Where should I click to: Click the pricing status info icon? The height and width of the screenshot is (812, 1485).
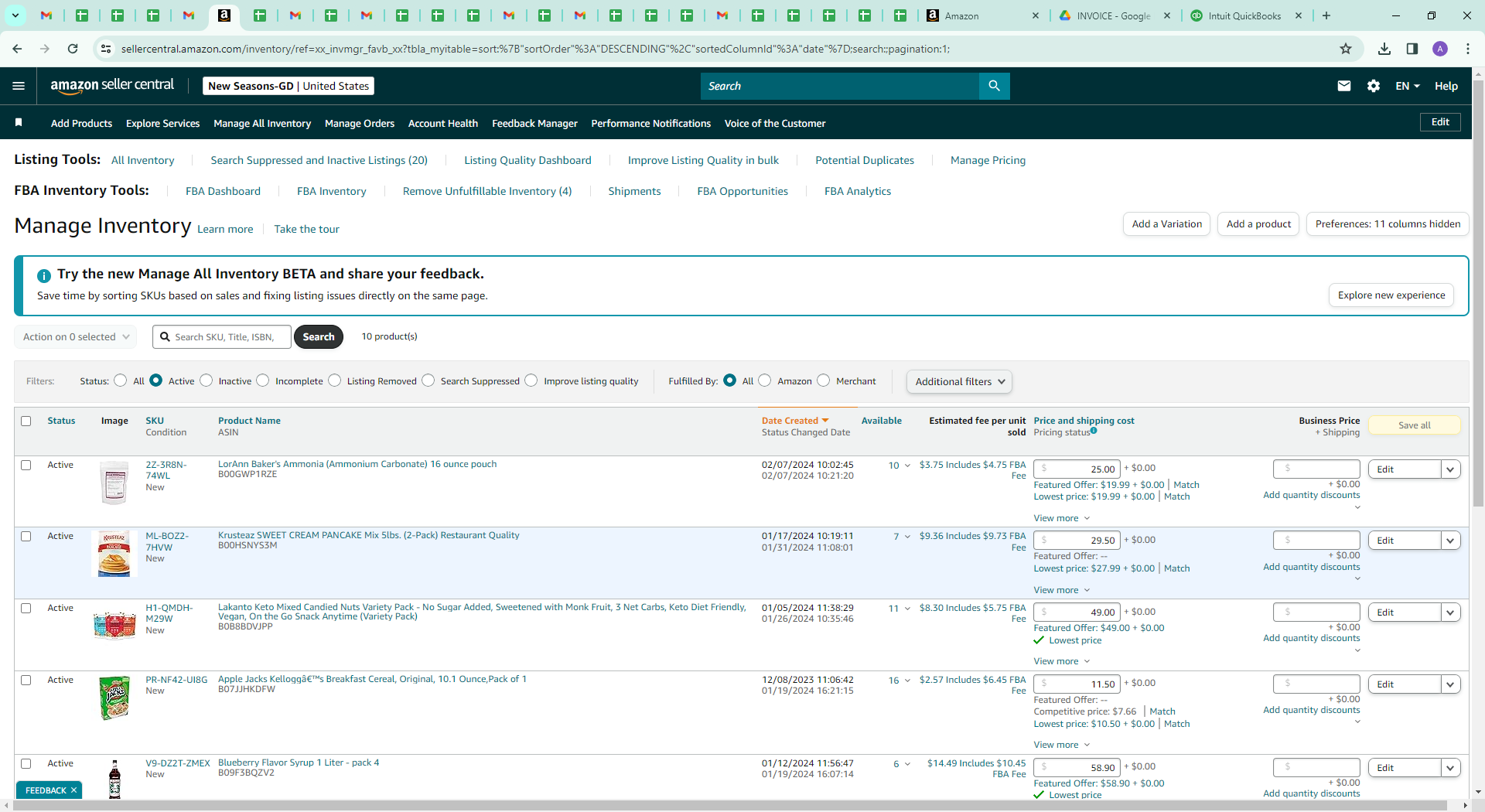(x=1094, y=431)
